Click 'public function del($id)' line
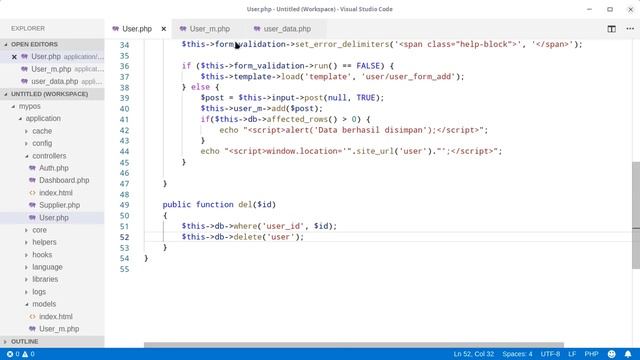This screenshot has width=640, height=360. tap(219, 204)
